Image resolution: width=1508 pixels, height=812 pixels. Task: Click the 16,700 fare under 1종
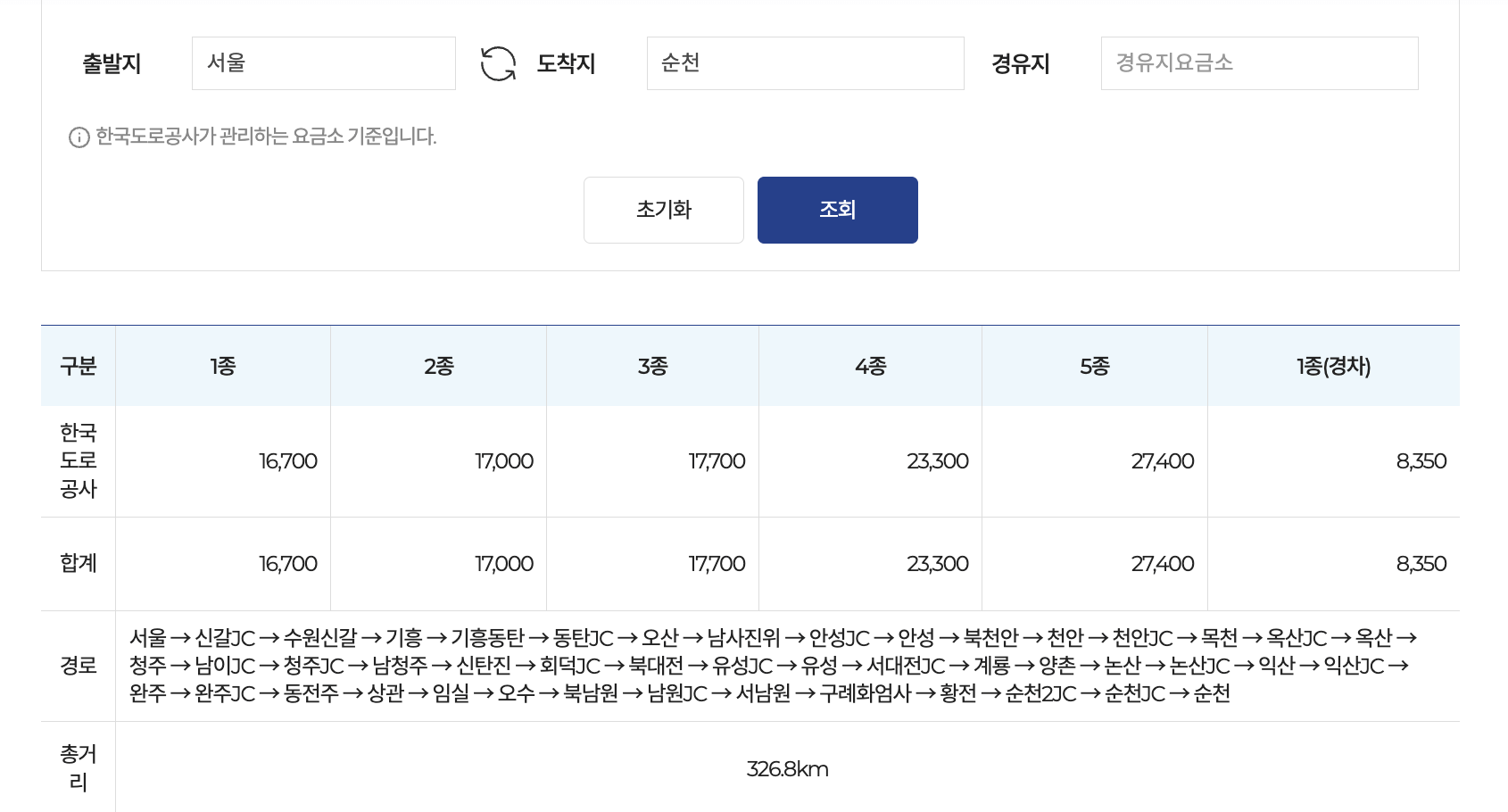coord(287,461)
